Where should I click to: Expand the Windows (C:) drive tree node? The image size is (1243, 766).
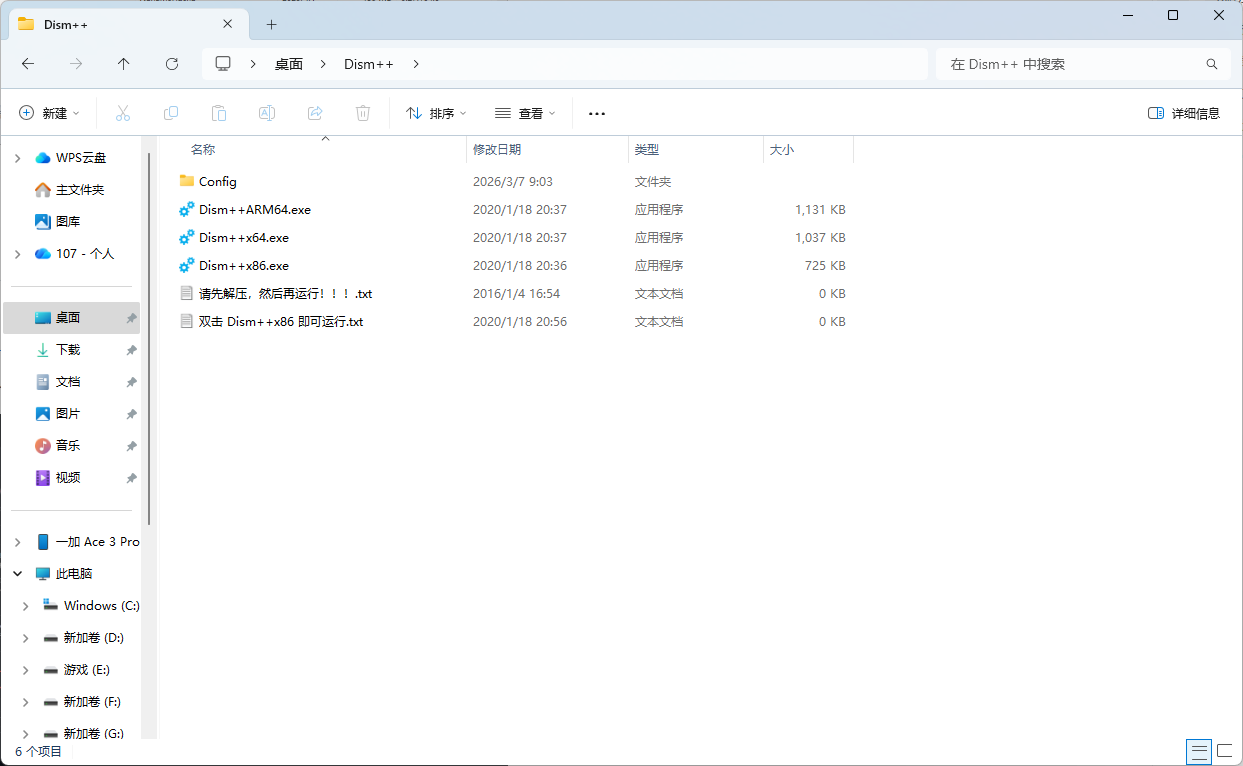click(x=26, y=606)
